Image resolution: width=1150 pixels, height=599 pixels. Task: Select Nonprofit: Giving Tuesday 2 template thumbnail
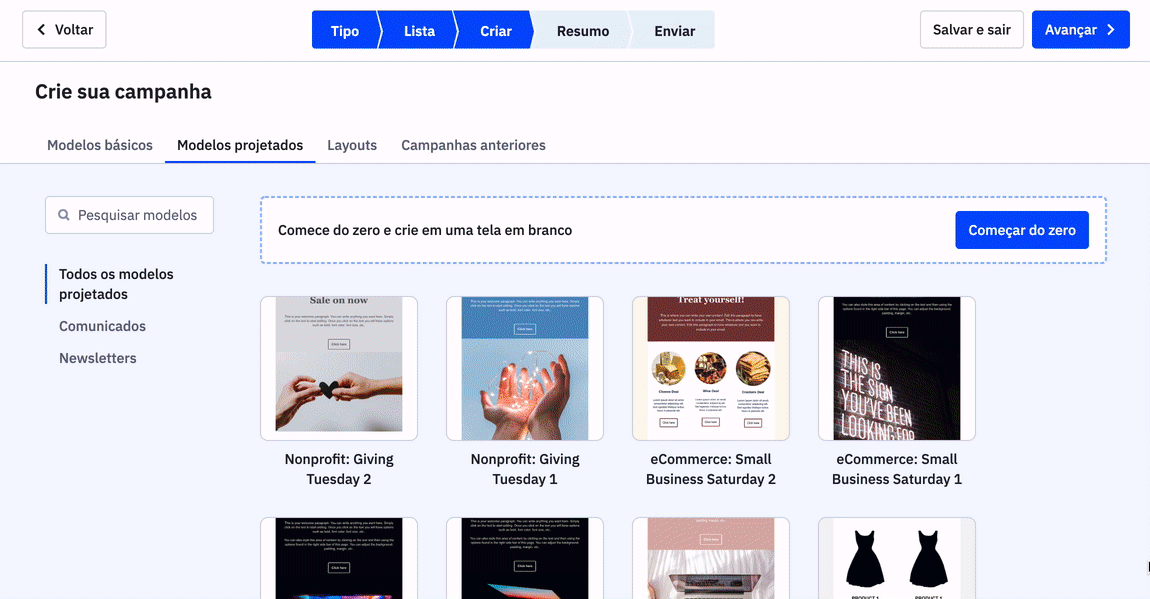coord(339,368)
